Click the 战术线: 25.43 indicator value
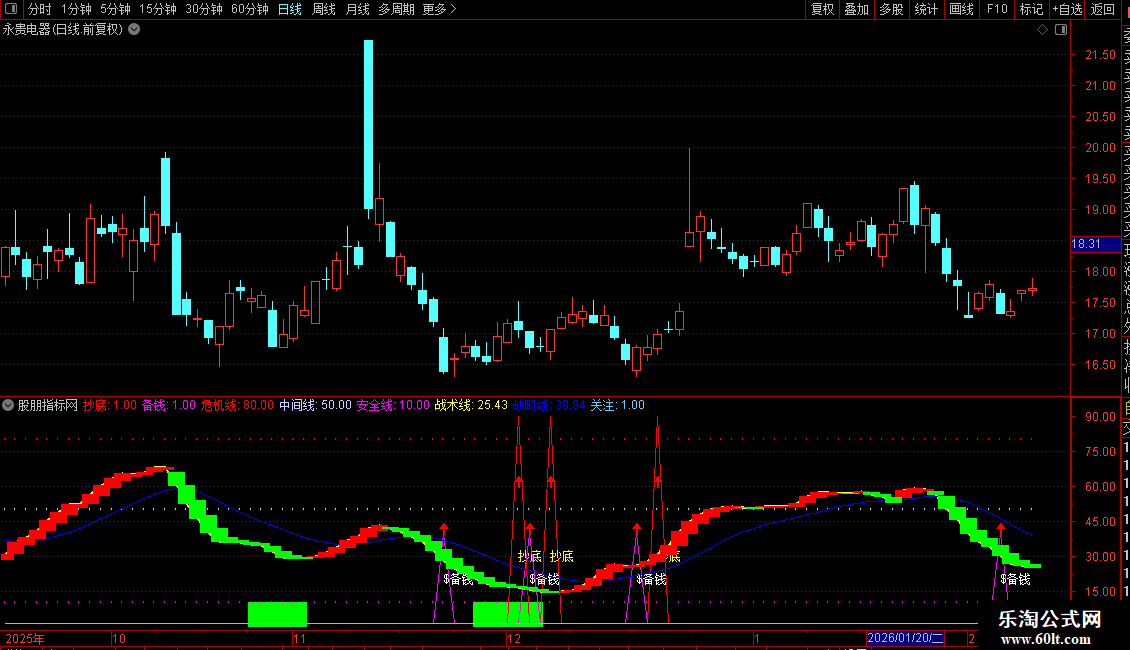 (x=471, y=405)
